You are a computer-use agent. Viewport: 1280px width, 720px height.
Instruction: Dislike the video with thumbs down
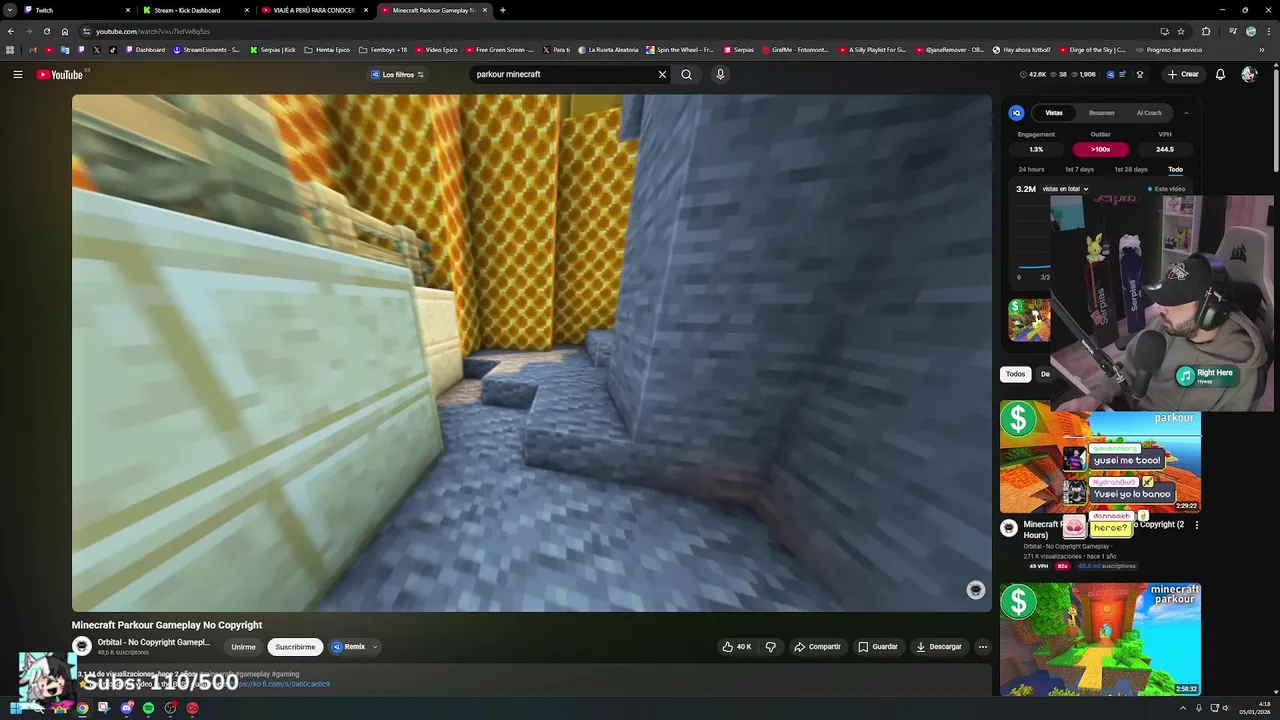pyautogui.click(x=770, y=647)
